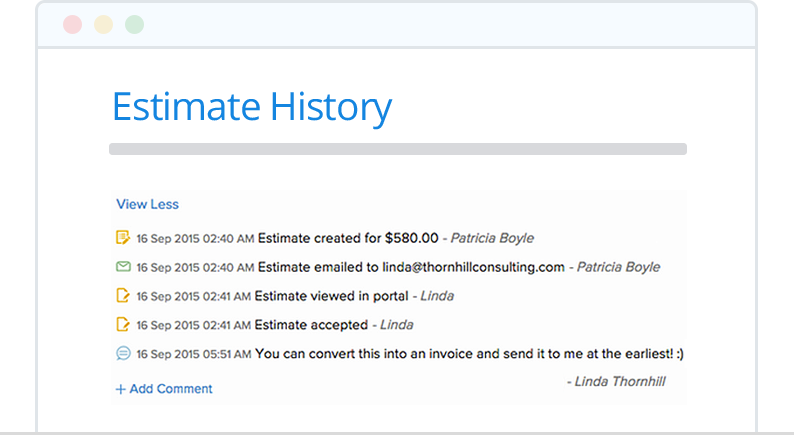Click the yellow window dot
Viewport: 794px width, 435px height.
pos(103,24)
